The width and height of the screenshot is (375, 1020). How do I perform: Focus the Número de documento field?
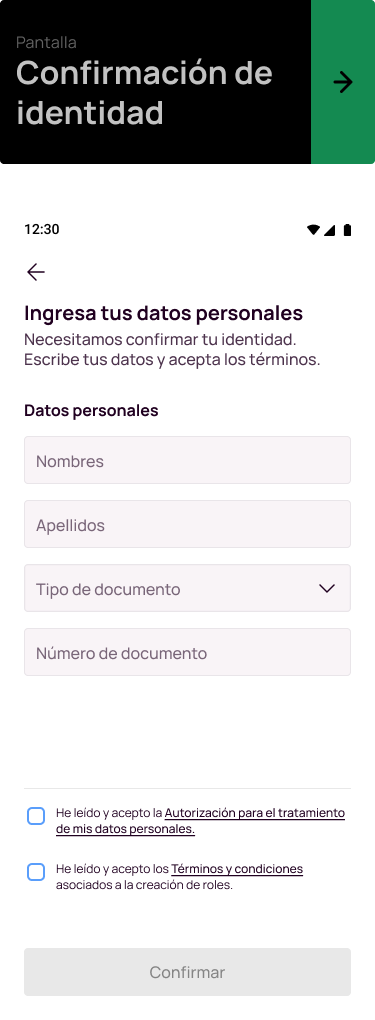click(x=188, y=652)
